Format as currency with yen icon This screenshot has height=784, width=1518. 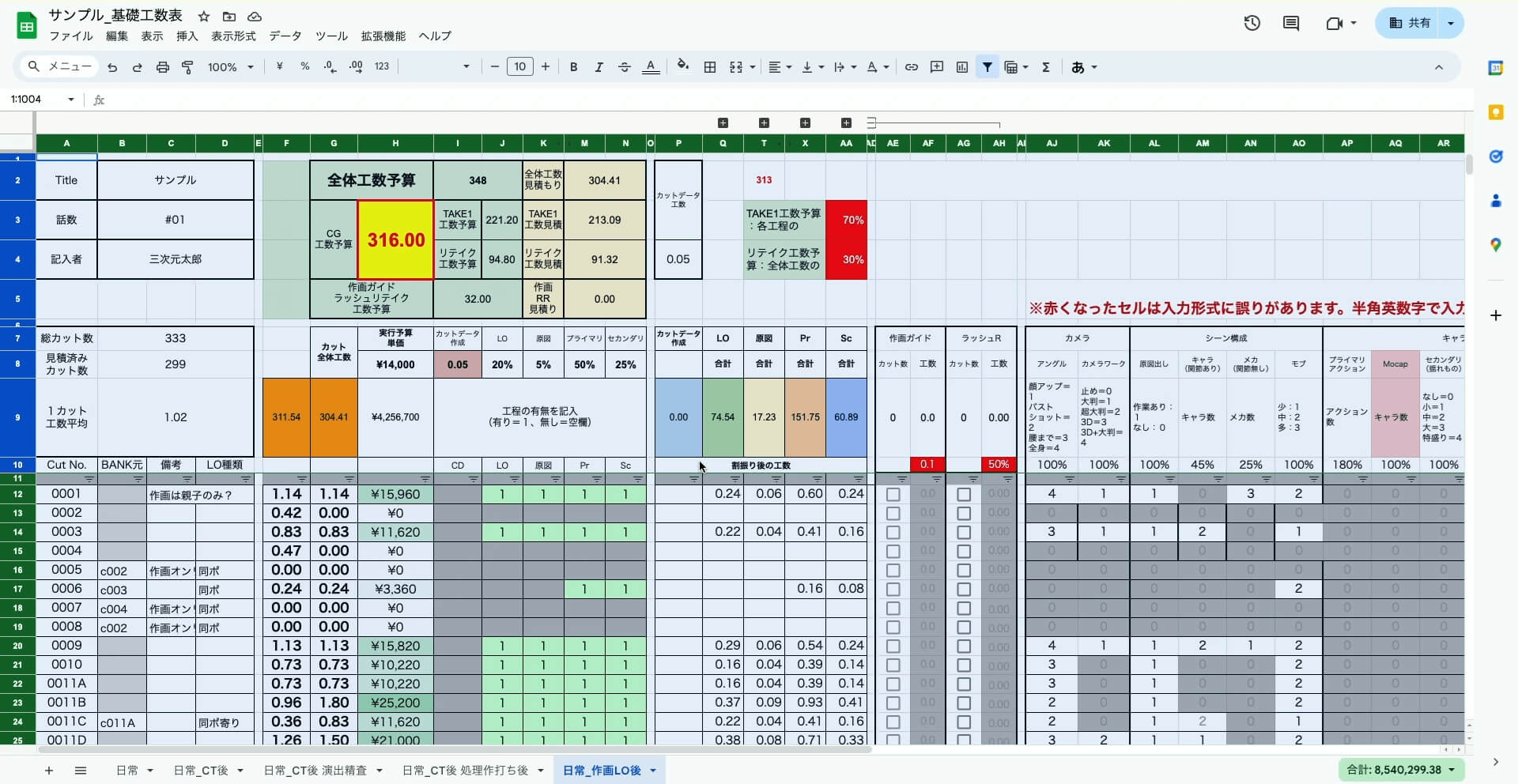click(279, 67)
